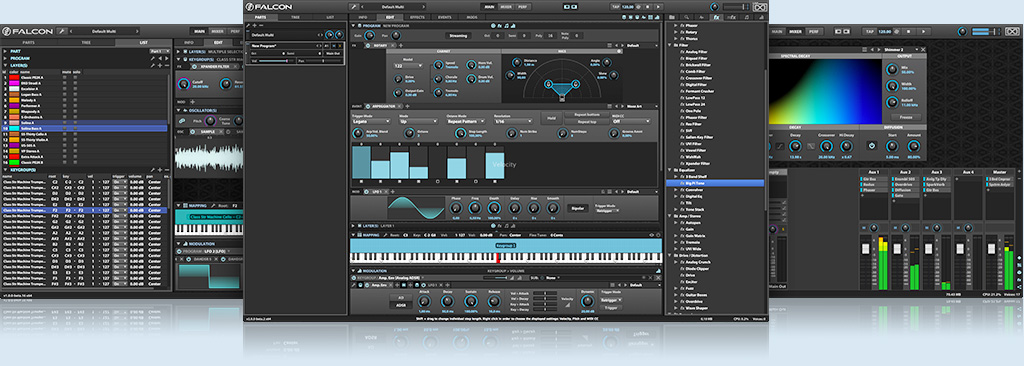Open Resolution 1/16 dropdown

pos(512,121)
